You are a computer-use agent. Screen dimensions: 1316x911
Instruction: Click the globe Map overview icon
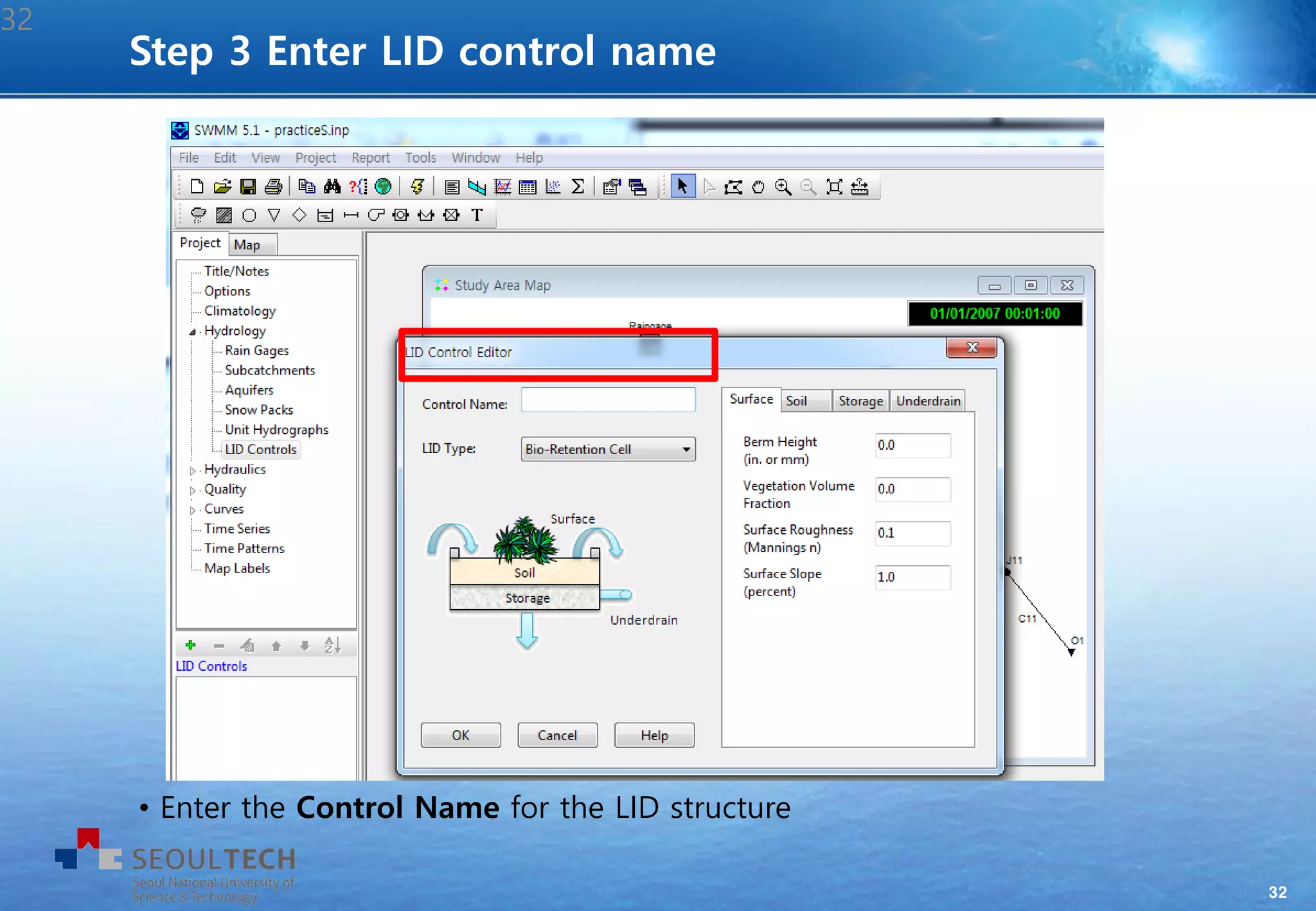[383, 187]
